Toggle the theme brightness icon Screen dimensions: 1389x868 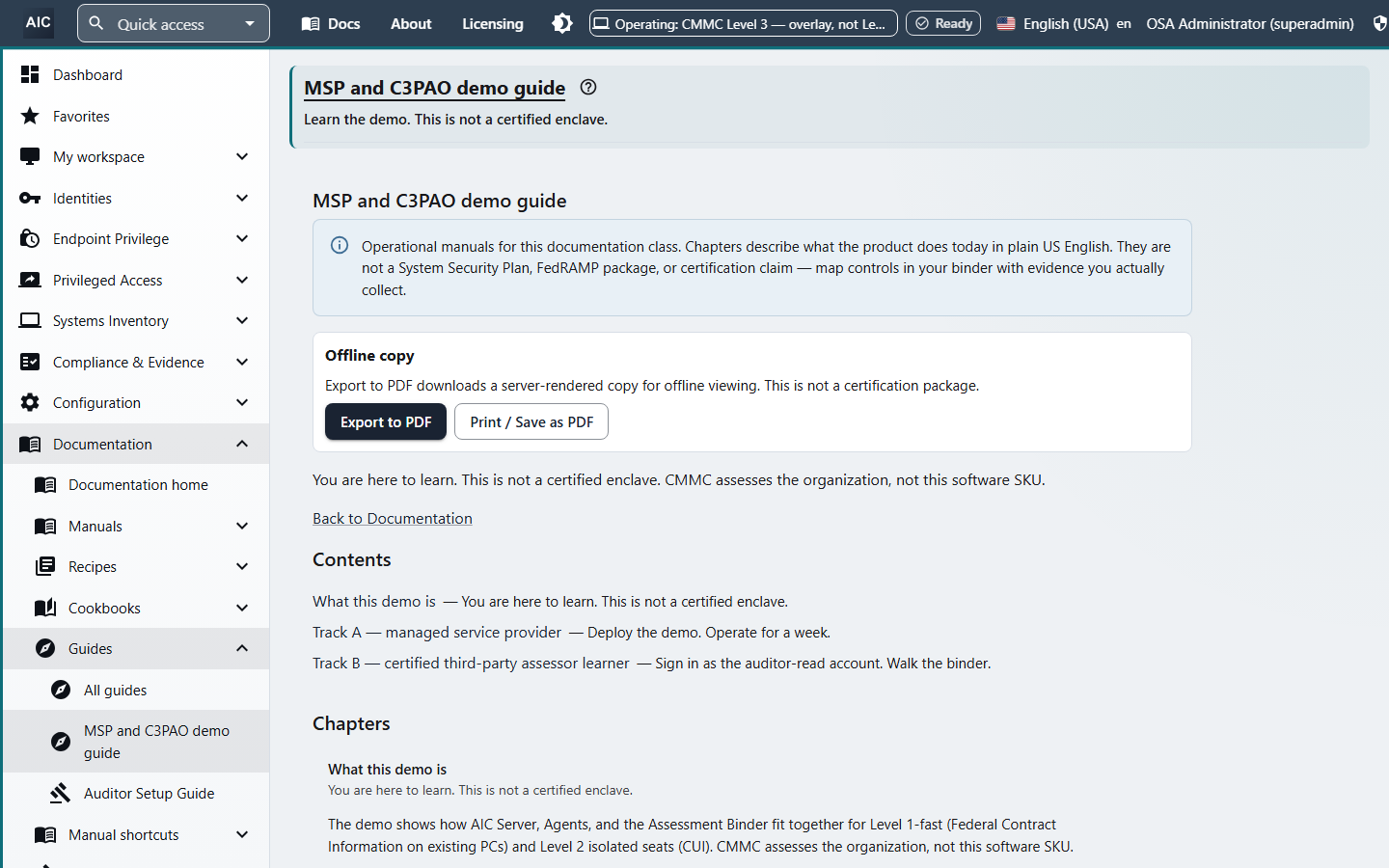[x=562, y=23]
